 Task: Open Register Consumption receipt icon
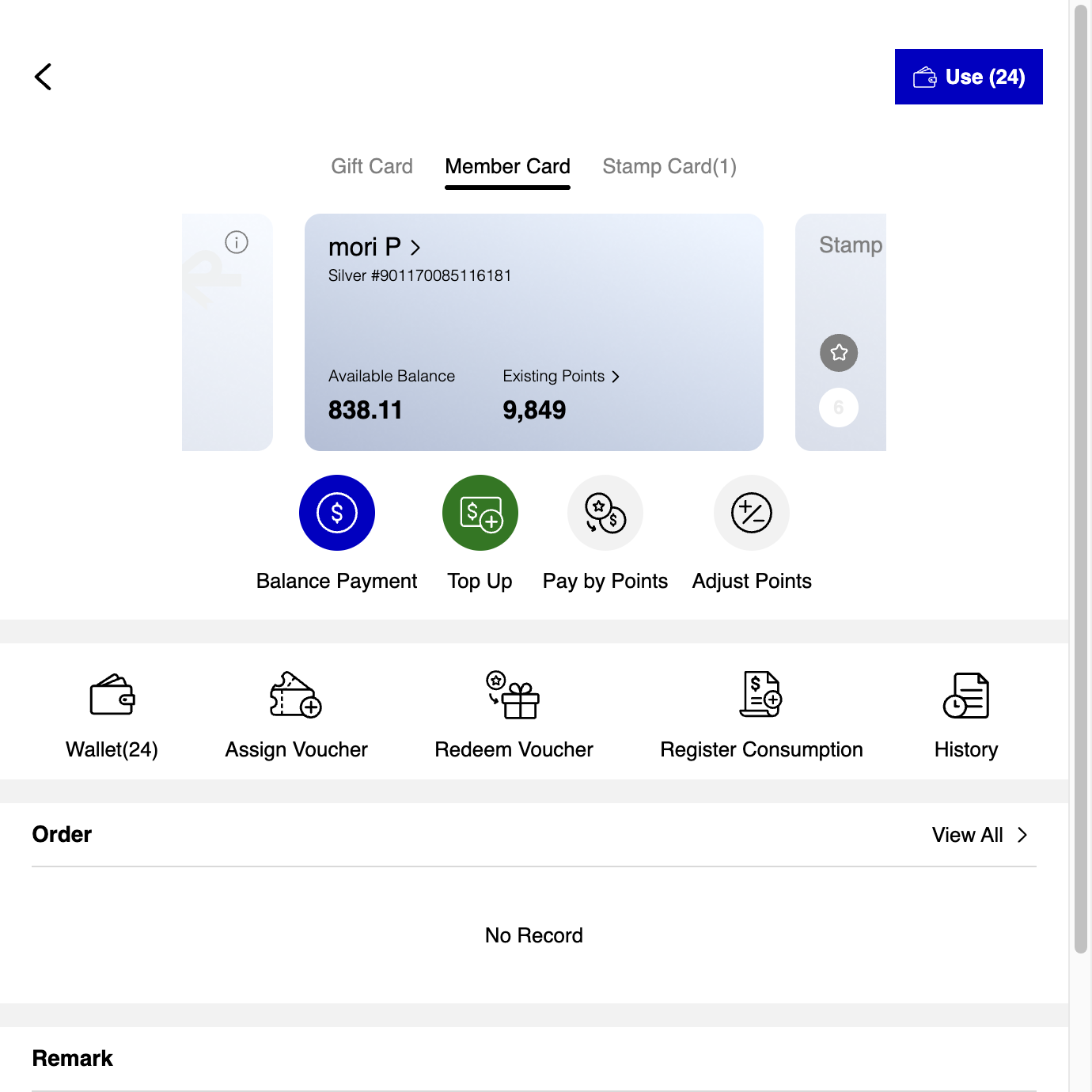coord(761,695)
